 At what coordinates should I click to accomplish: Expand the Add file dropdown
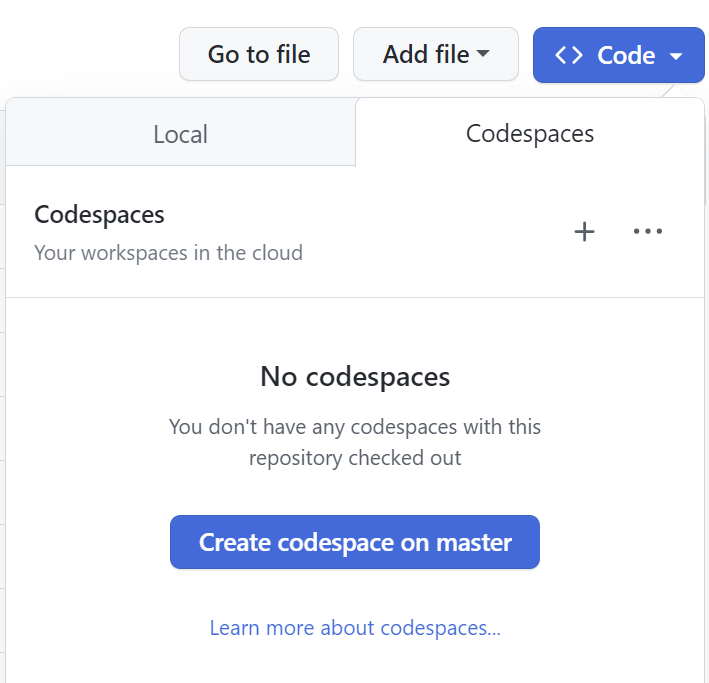(435, 54)
